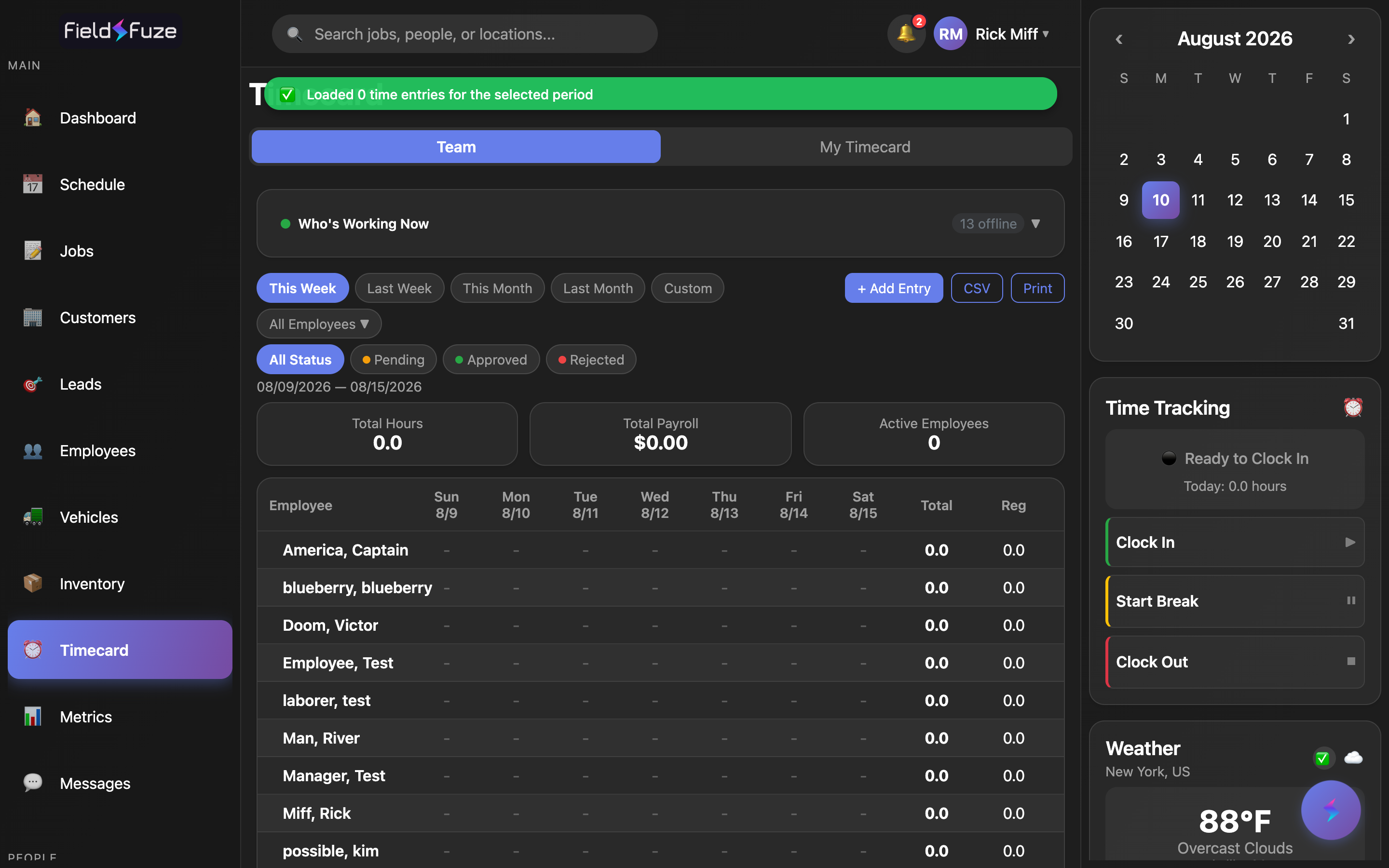Click the green check in notification banner
The width and height of the screenshot is (1389, 868).
pyautogui.click(x=287, y=94)
